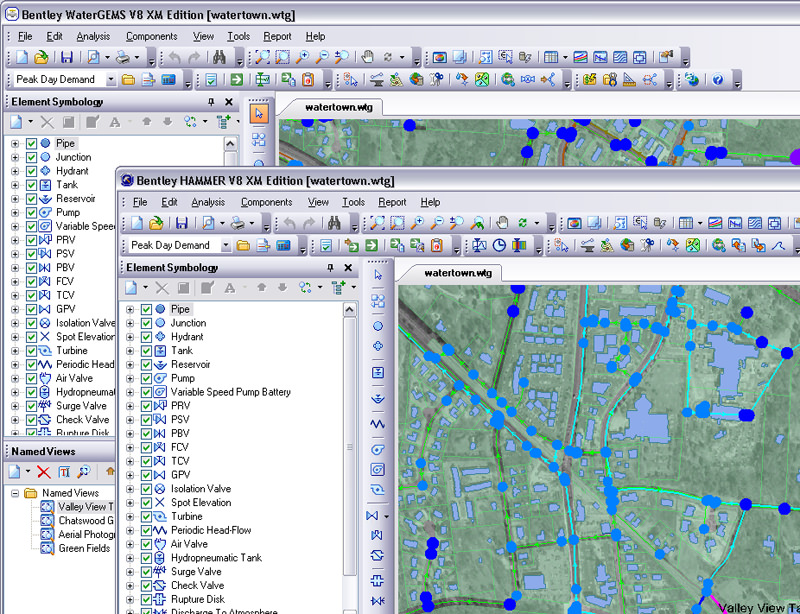This screenshot has width=800, height=614.
Task: Open Tools menu in WaterGEMS window
Action: (238, 36)
